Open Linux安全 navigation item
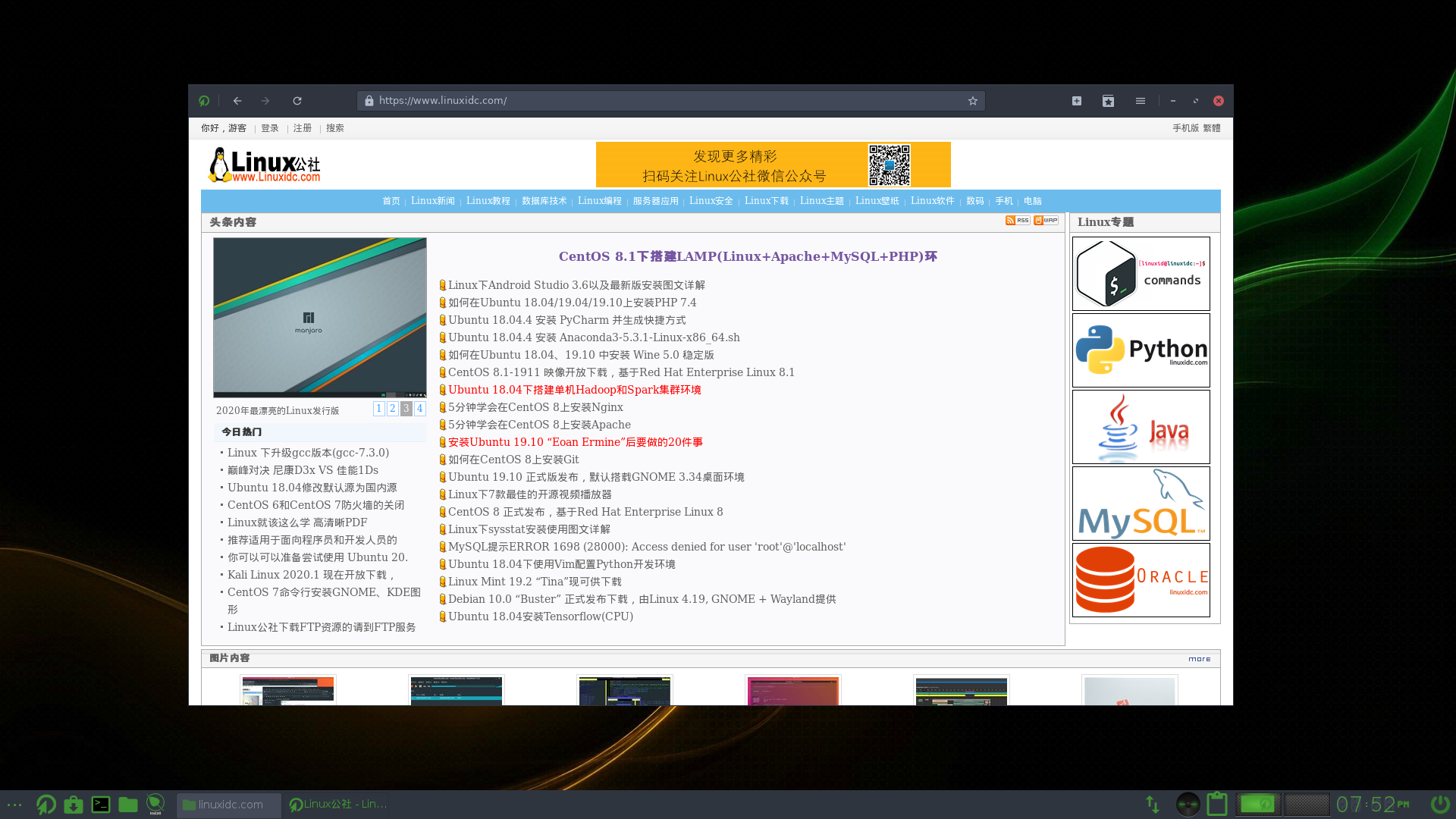Viewport: 1456px width, 819px height. 711,201
